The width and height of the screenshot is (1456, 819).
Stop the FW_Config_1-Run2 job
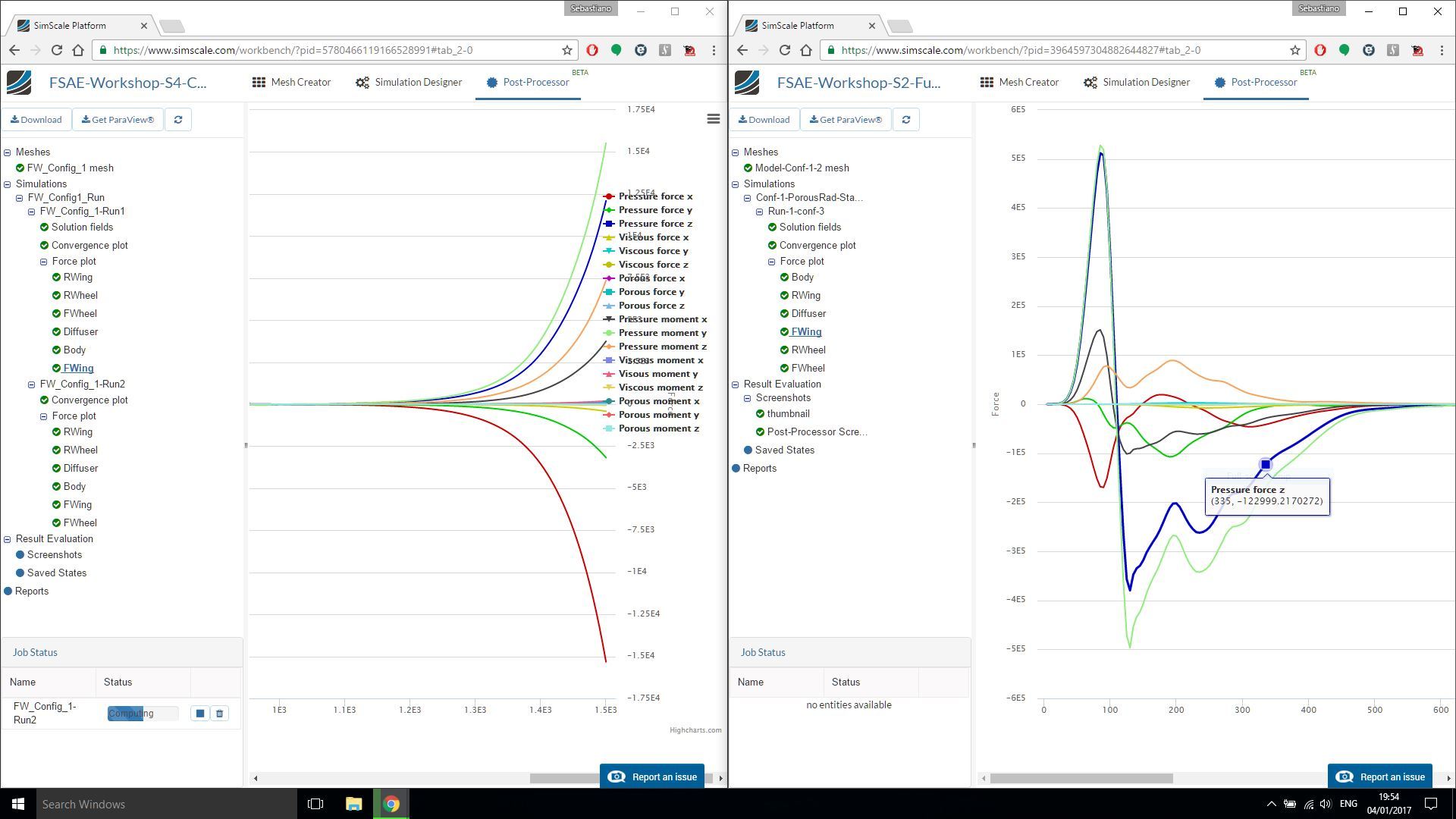[199, 714]
